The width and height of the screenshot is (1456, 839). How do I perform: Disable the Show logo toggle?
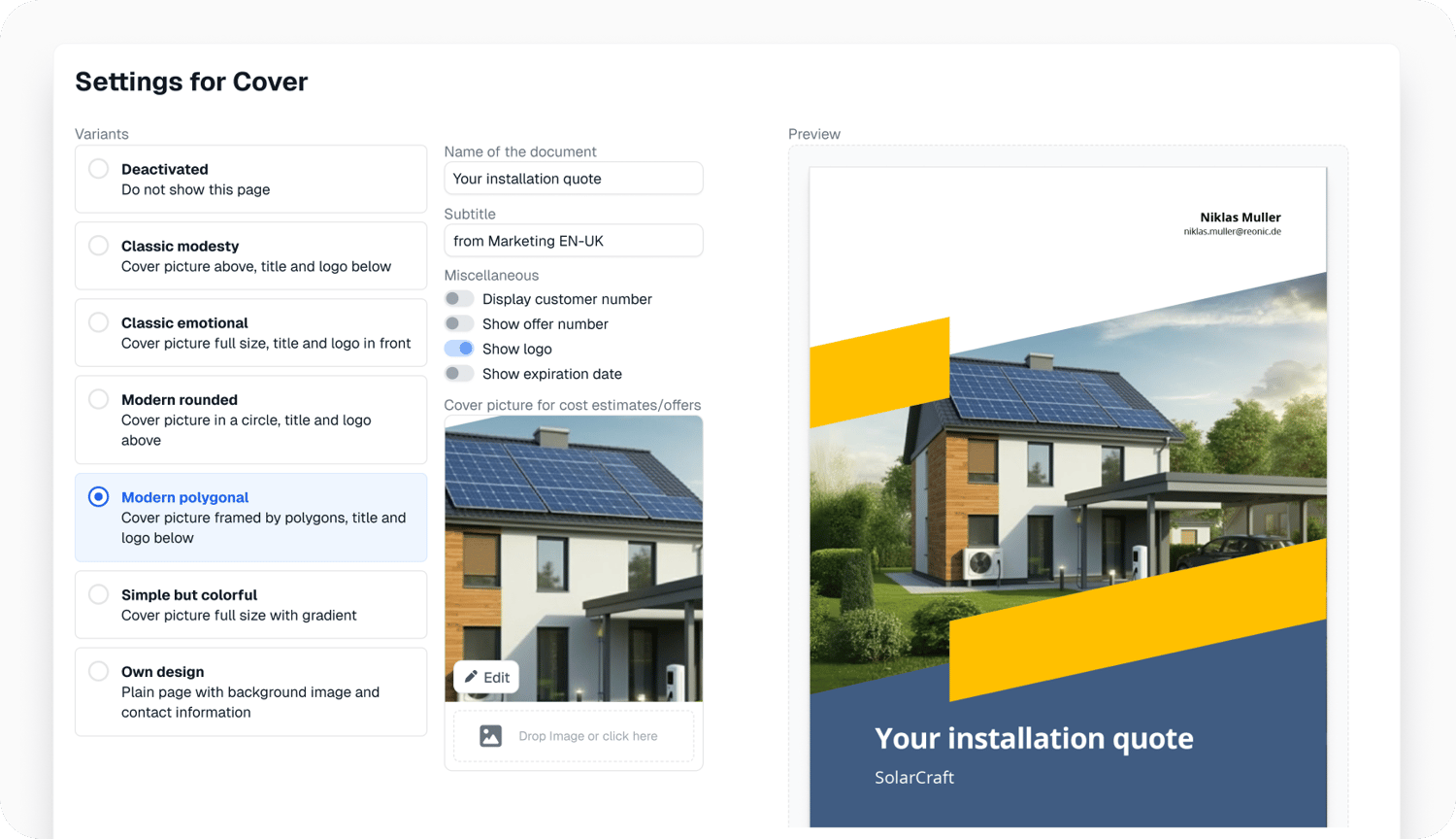(458, 349)
